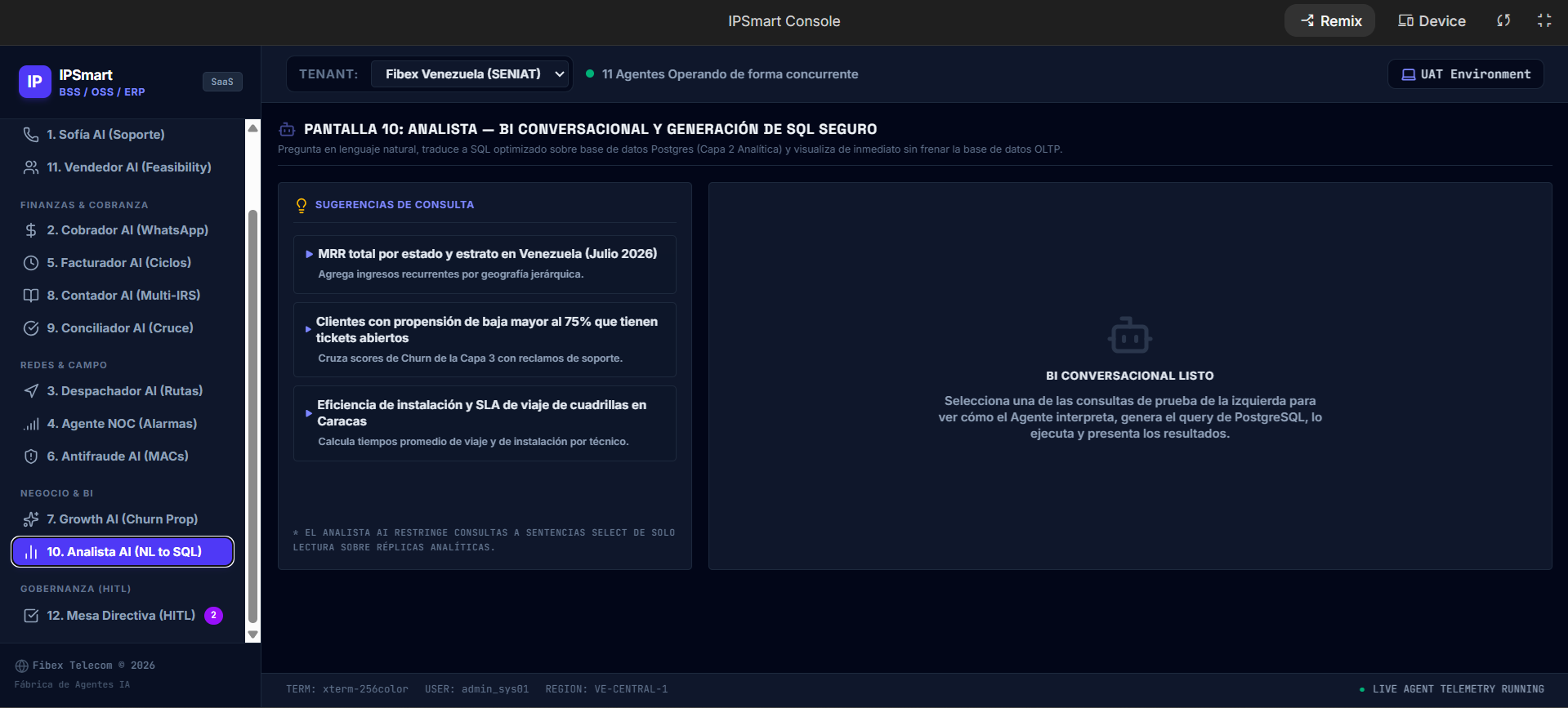
Task: Click the IPSmart Console title
Action: tap(784, 21)
